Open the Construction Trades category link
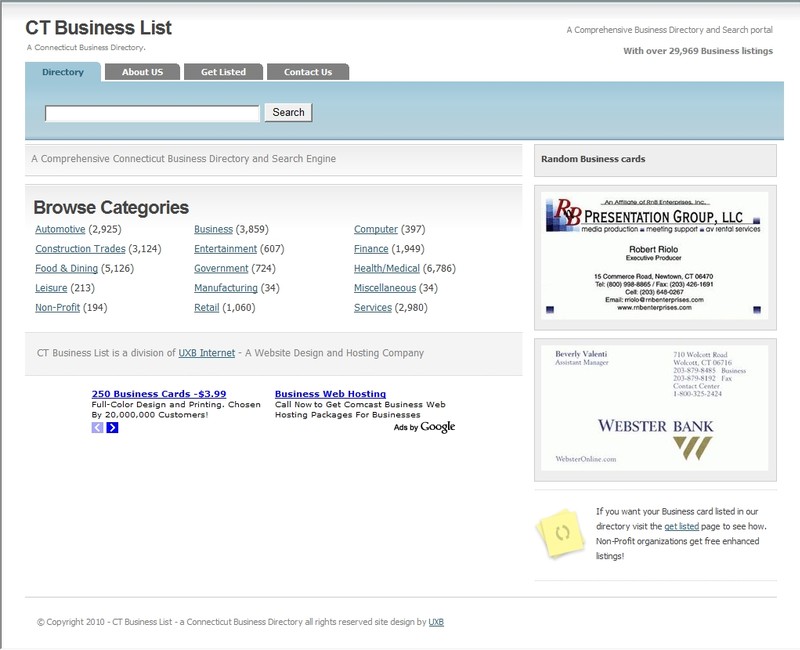 pos(80,249)
